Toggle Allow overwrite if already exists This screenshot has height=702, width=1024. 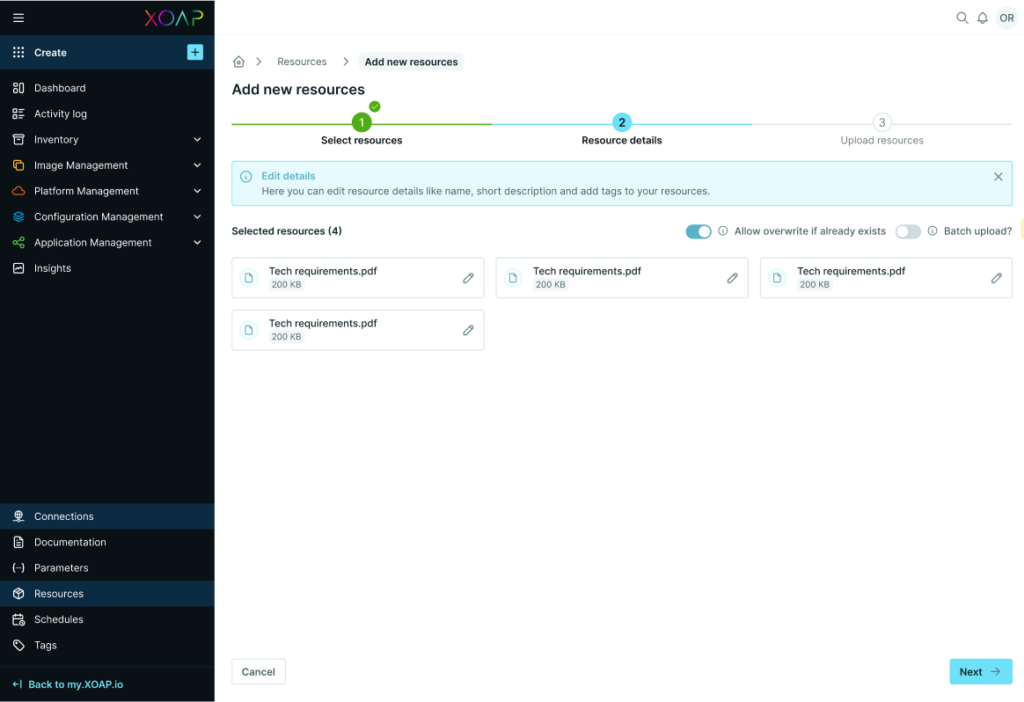coord(698,231)
